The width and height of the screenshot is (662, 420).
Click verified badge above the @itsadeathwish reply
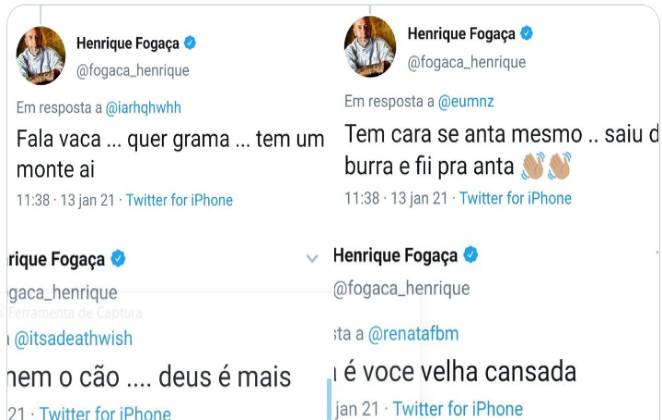pyautogui.click(x=117, y=258)
